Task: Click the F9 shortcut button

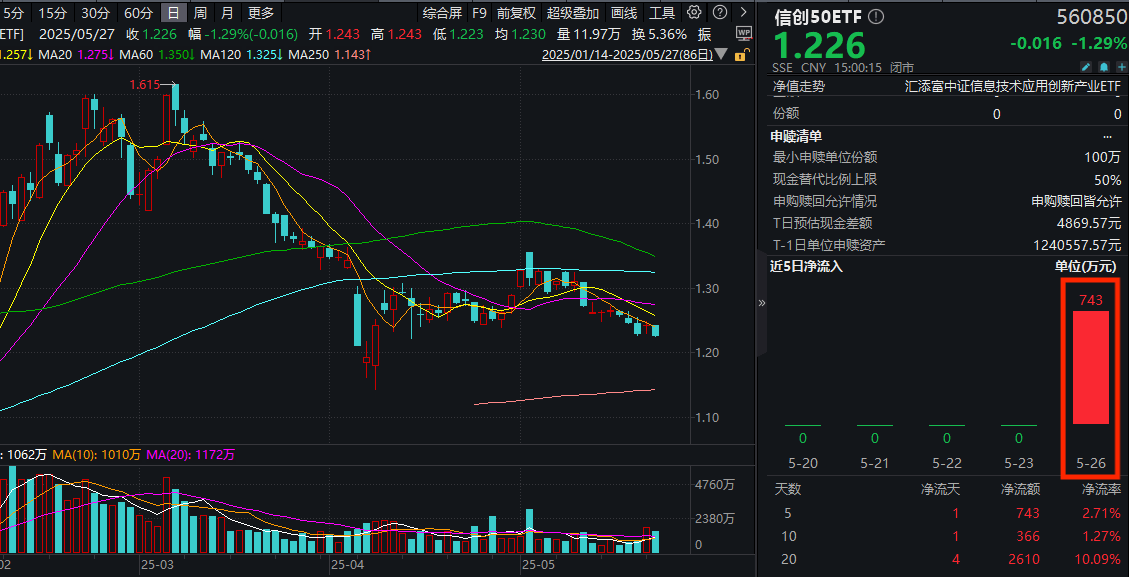Action: [x=481, y=12]
